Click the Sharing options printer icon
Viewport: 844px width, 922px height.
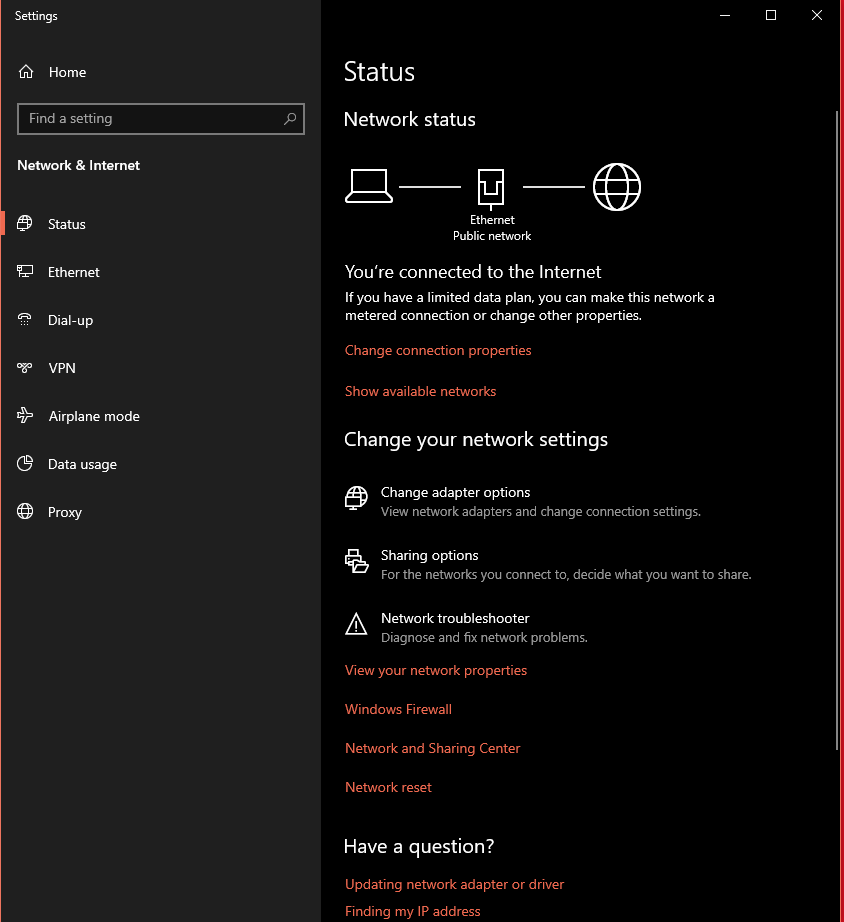pos(356,561)
